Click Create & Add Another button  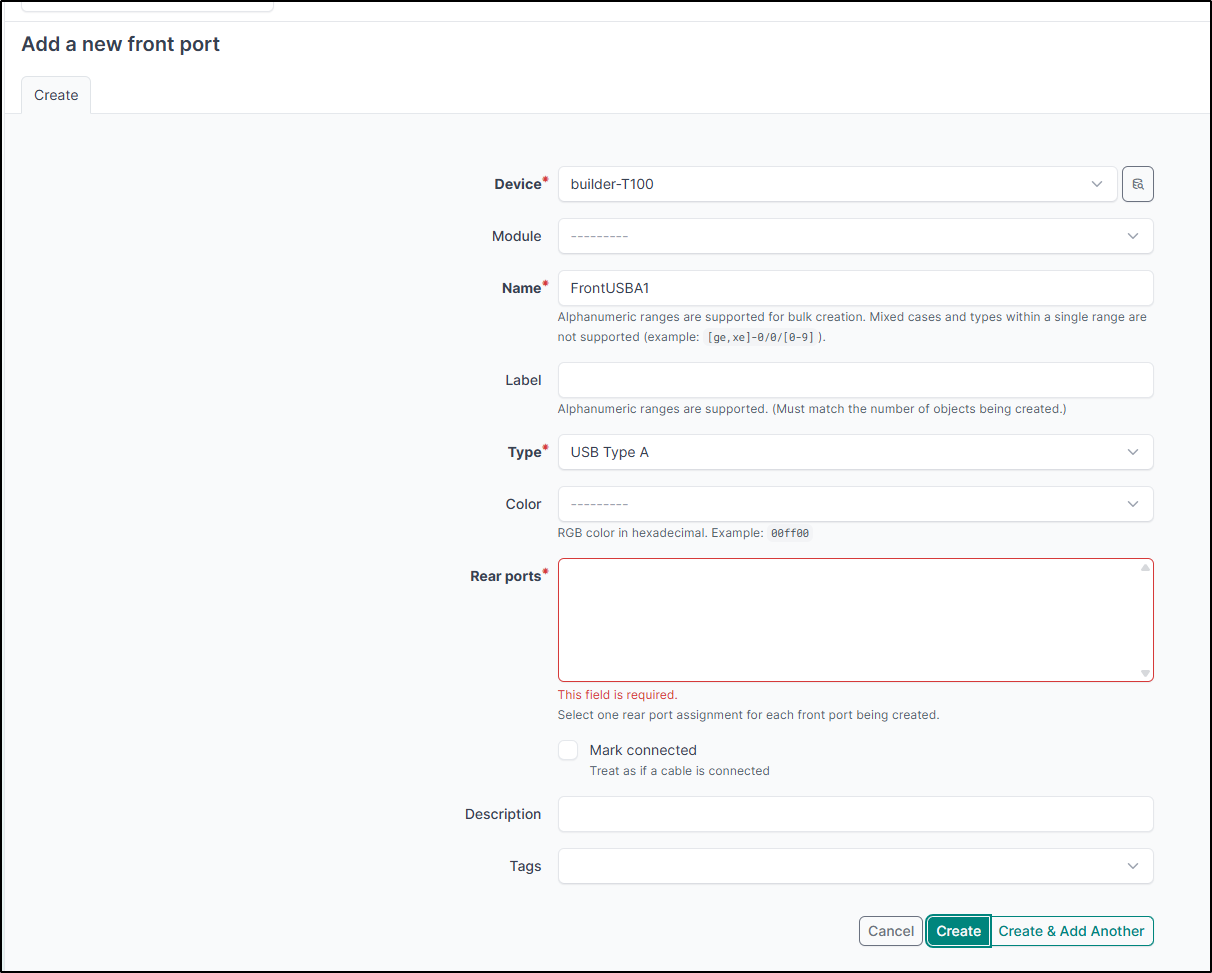(1071, 931)
